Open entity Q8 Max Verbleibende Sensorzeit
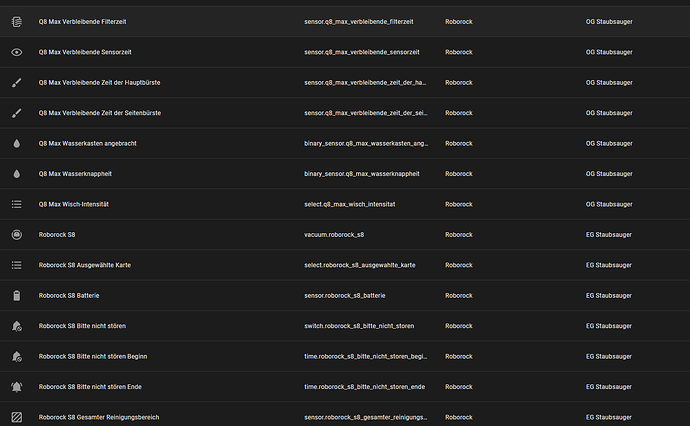690x426 pixels. point(85,52)
